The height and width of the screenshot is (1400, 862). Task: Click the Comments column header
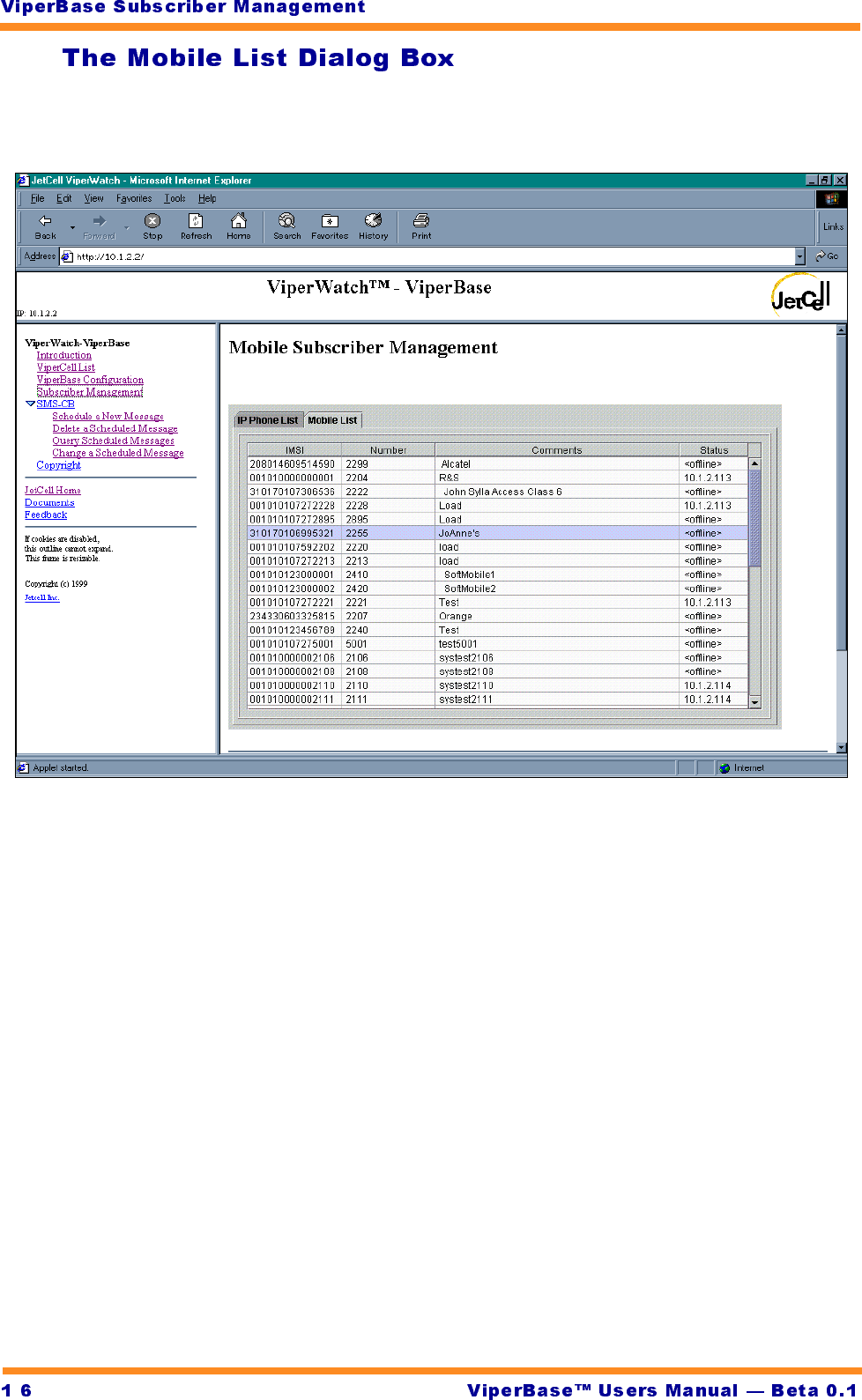tap(556, 450)
